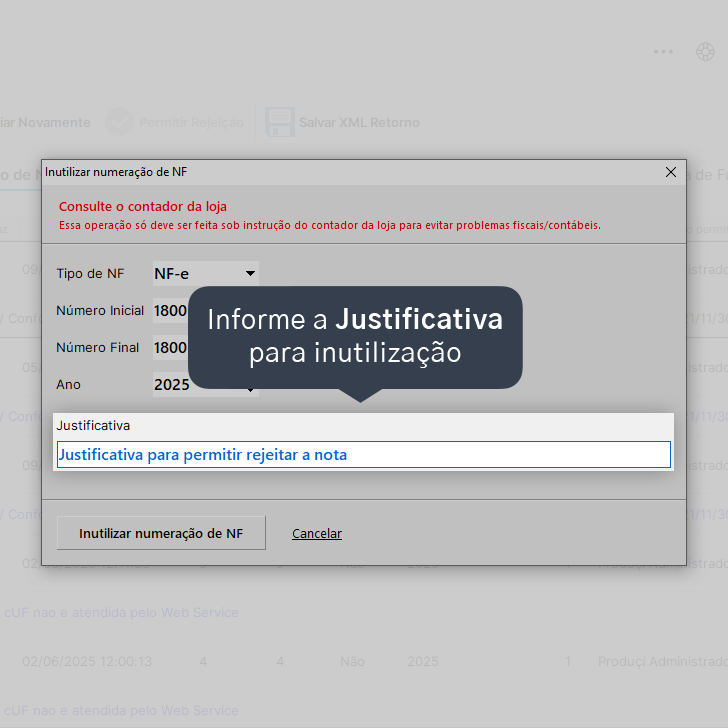Click the lifebuoy help icon
Viewport: 728px width, 728px height.
coord(705,52)
